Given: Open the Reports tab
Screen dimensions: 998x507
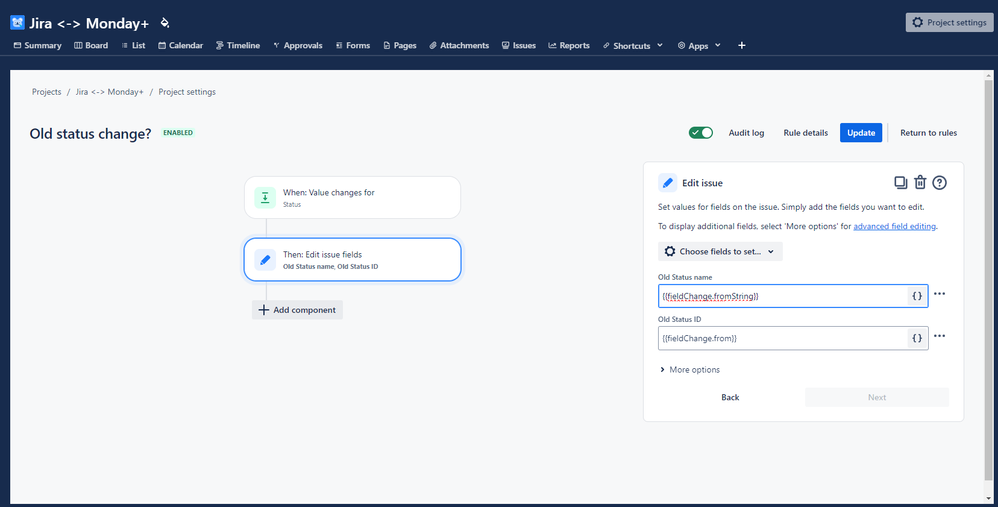Looking at the screenshot, I should (x=569, y=46).
